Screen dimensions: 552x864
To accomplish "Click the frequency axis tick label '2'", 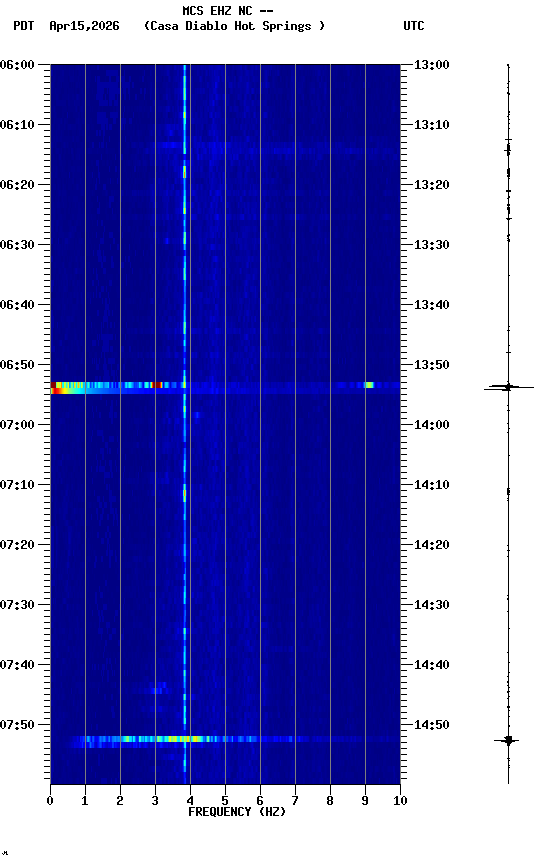I will click(120, 801).
